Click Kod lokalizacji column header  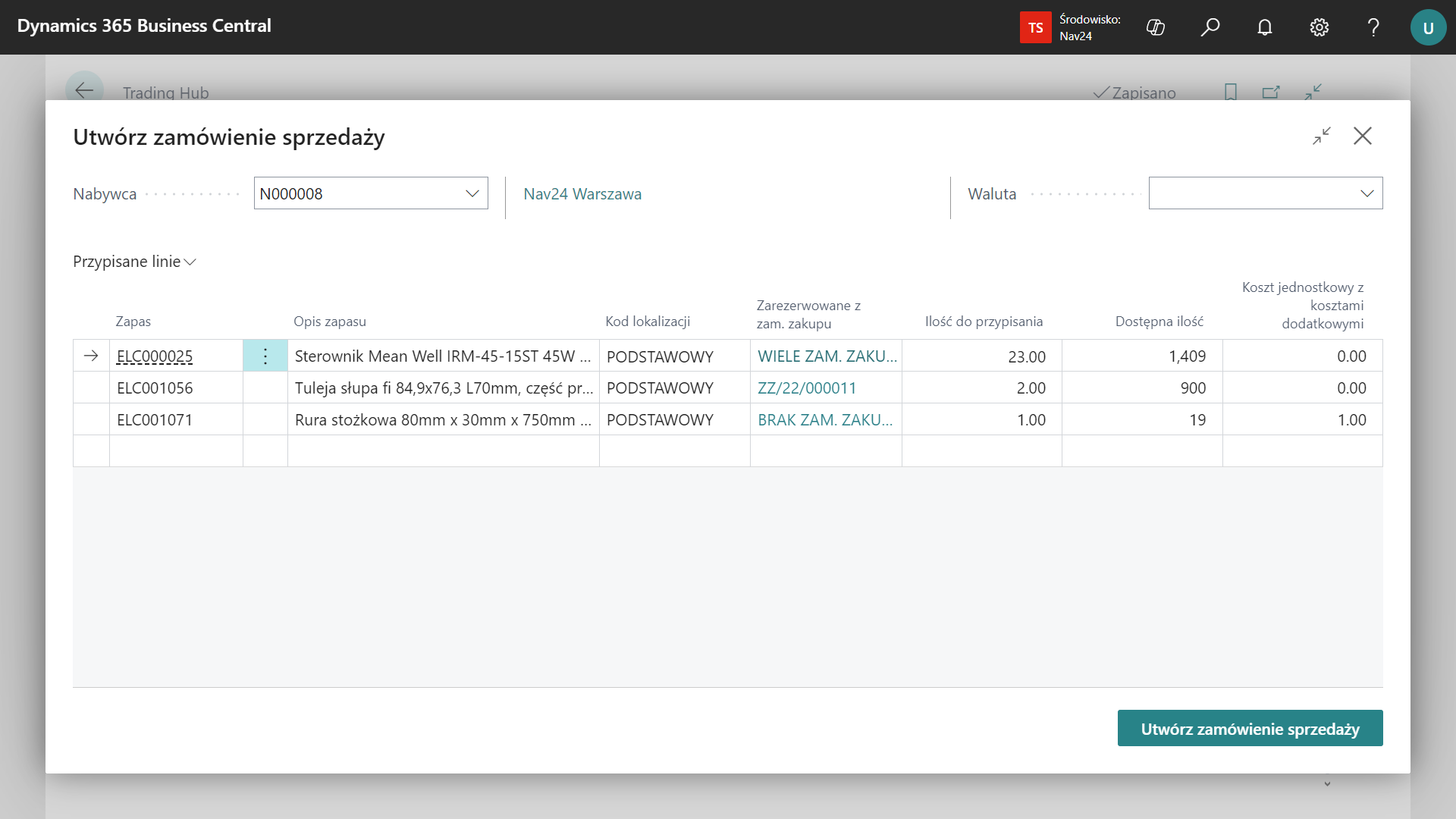click(648, 322)
